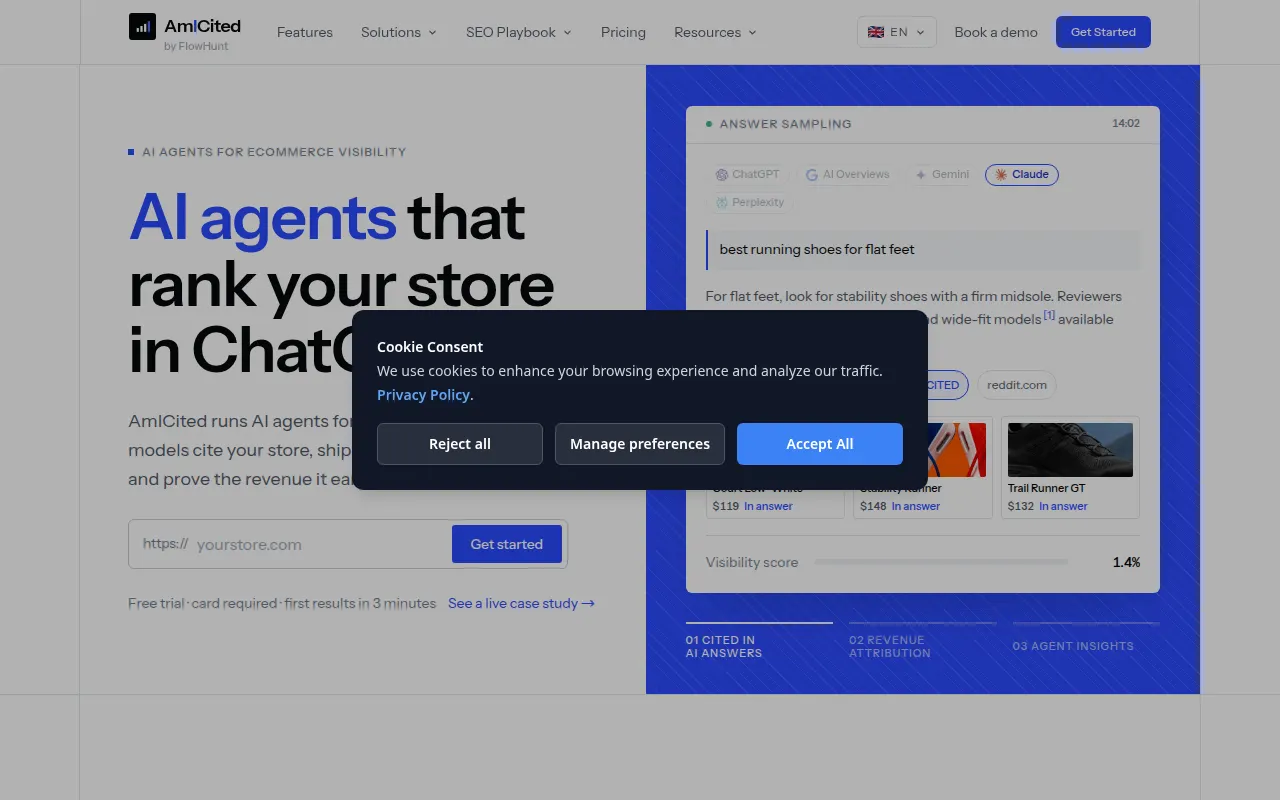Click the AmICited logo icon
Image resolution: width=1280 pixels, height=800 pixels.
[142, 27]
